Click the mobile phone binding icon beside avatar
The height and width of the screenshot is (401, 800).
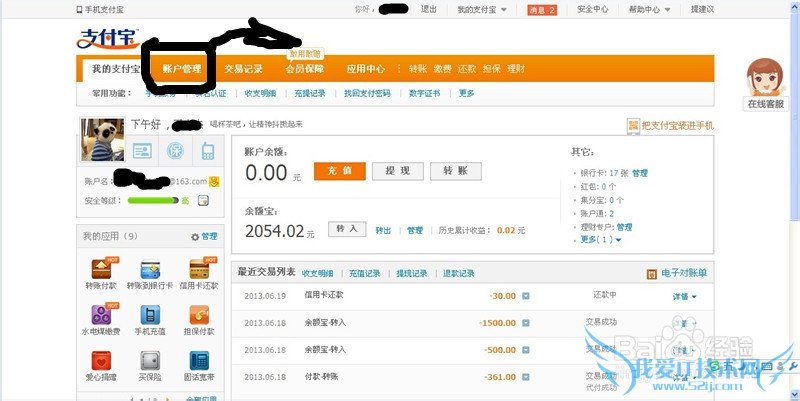click(x=208, y=151)
